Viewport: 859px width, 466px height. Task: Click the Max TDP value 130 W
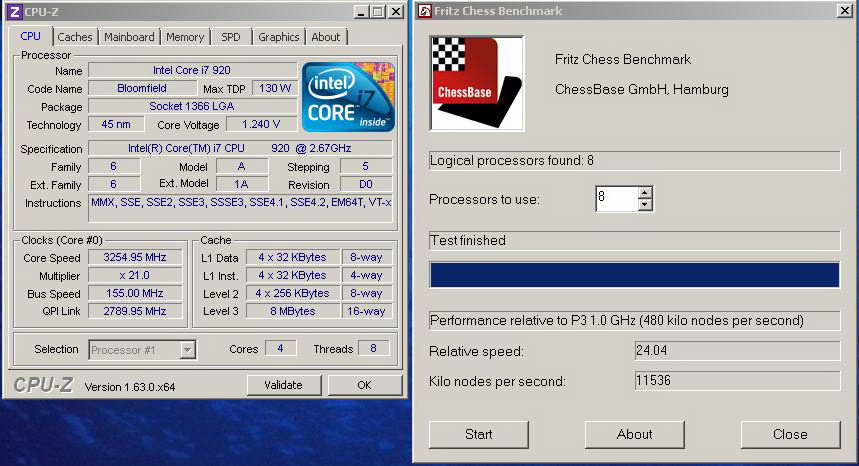[x=275, y=88]
